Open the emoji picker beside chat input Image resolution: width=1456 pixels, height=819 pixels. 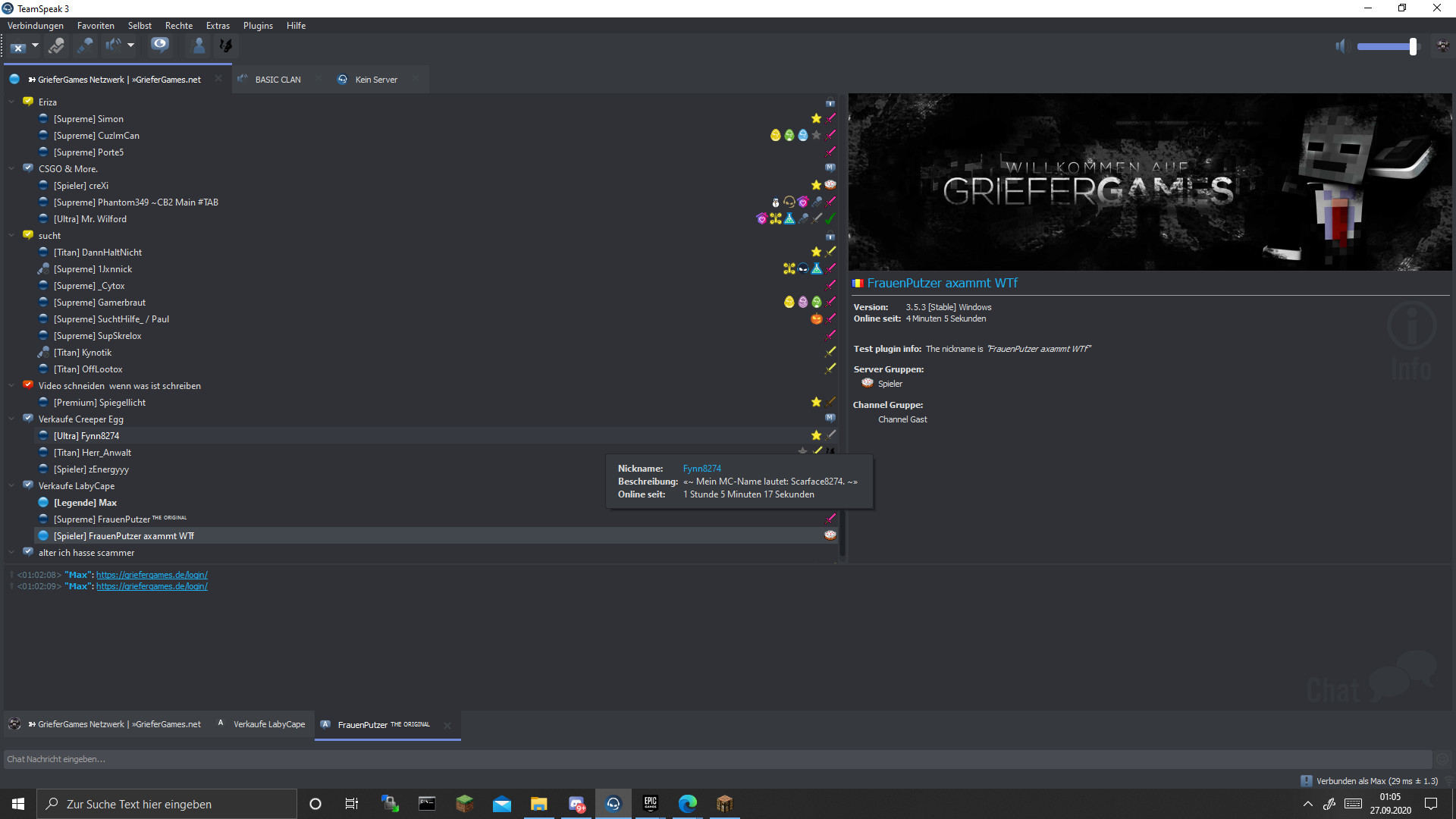(1442, 759)
